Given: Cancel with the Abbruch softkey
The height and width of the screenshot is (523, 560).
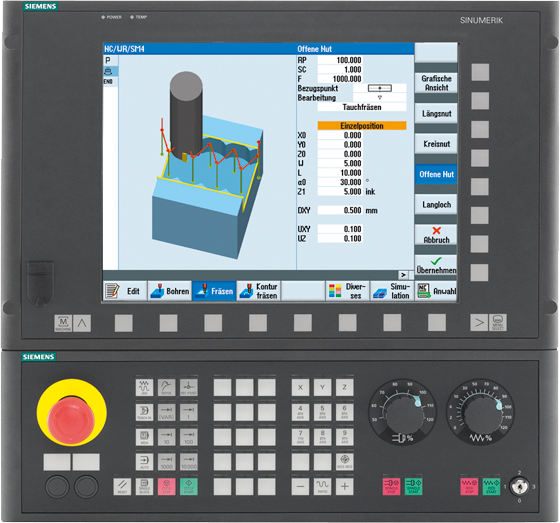Looking at the screenshot, I should click(x=436, y=235).
